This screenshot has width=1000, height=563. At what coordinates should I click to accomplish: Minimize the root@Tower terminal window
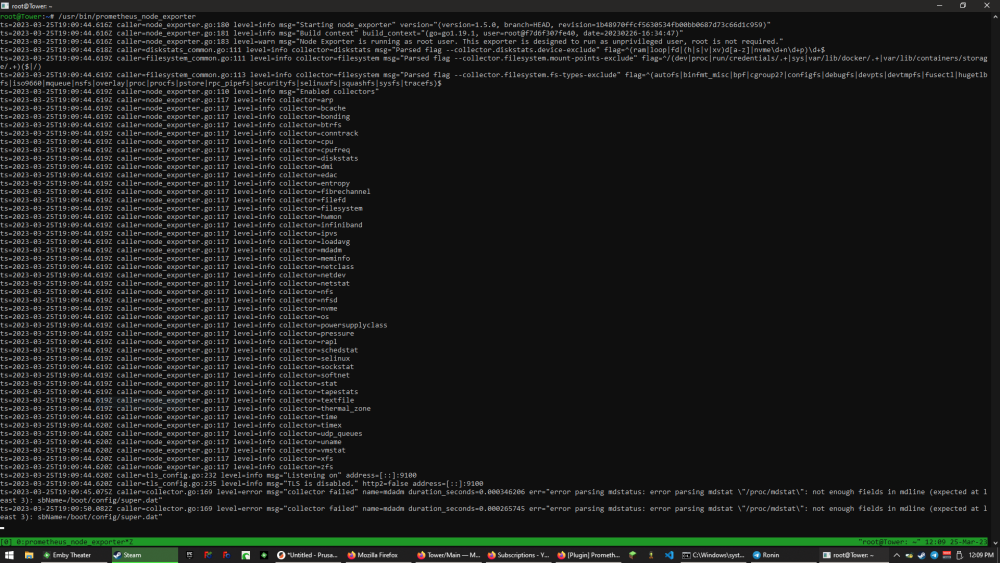939,5
